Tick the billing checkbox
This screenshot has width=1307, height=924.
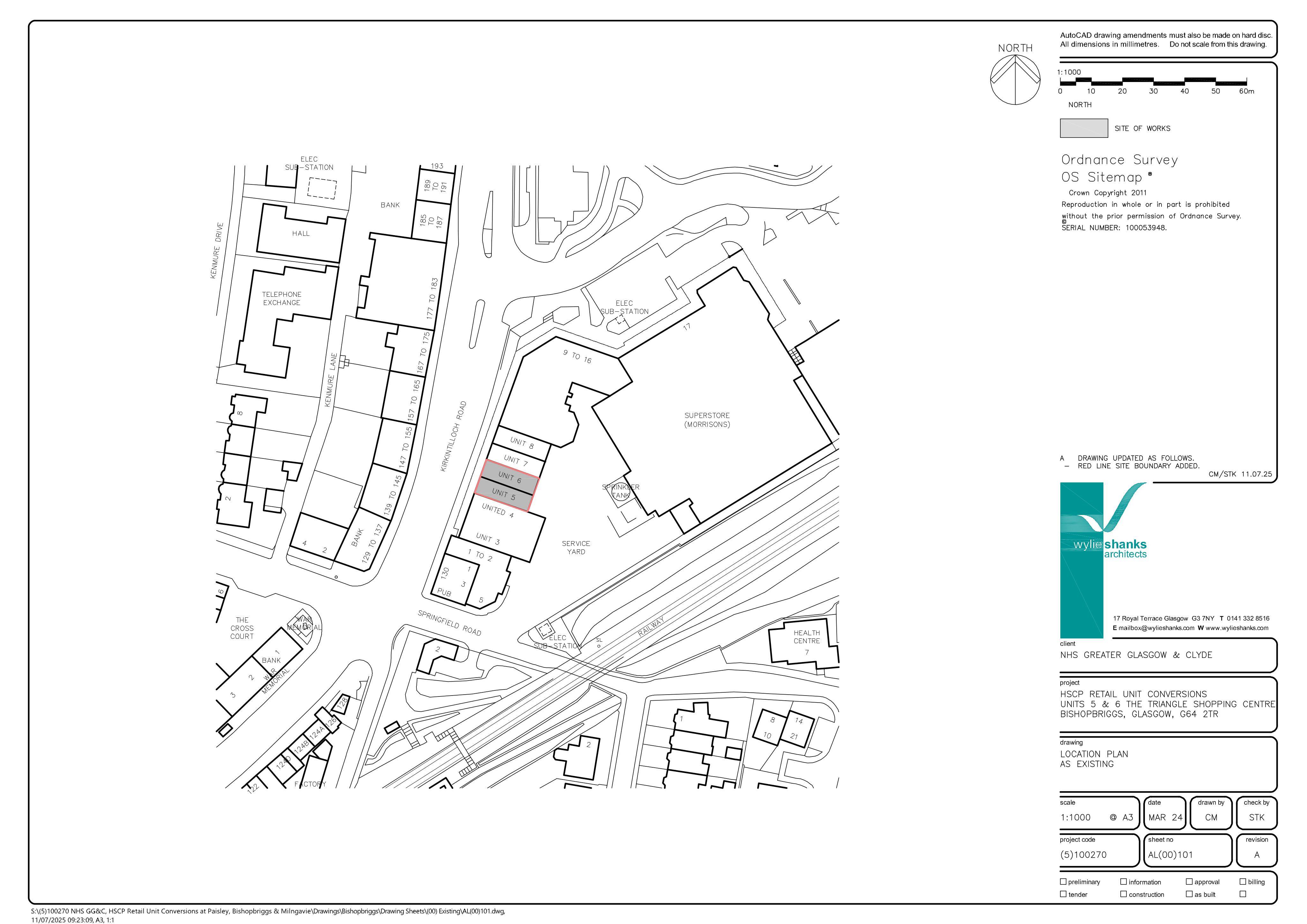point(1243,881)
